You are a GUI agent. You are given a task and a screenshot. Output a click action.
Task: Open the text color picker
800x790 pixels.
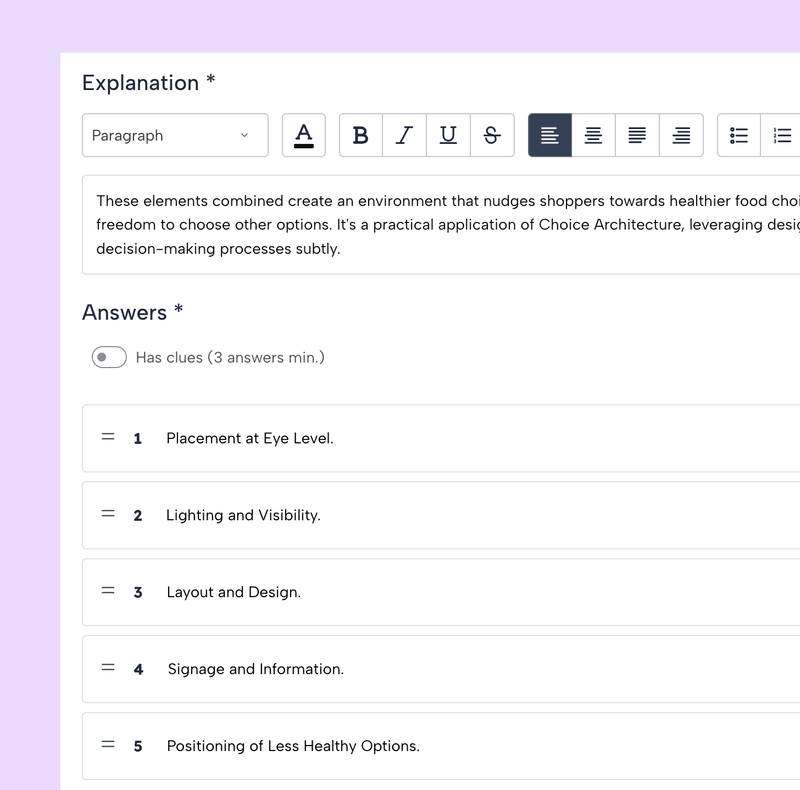[304, 136]
